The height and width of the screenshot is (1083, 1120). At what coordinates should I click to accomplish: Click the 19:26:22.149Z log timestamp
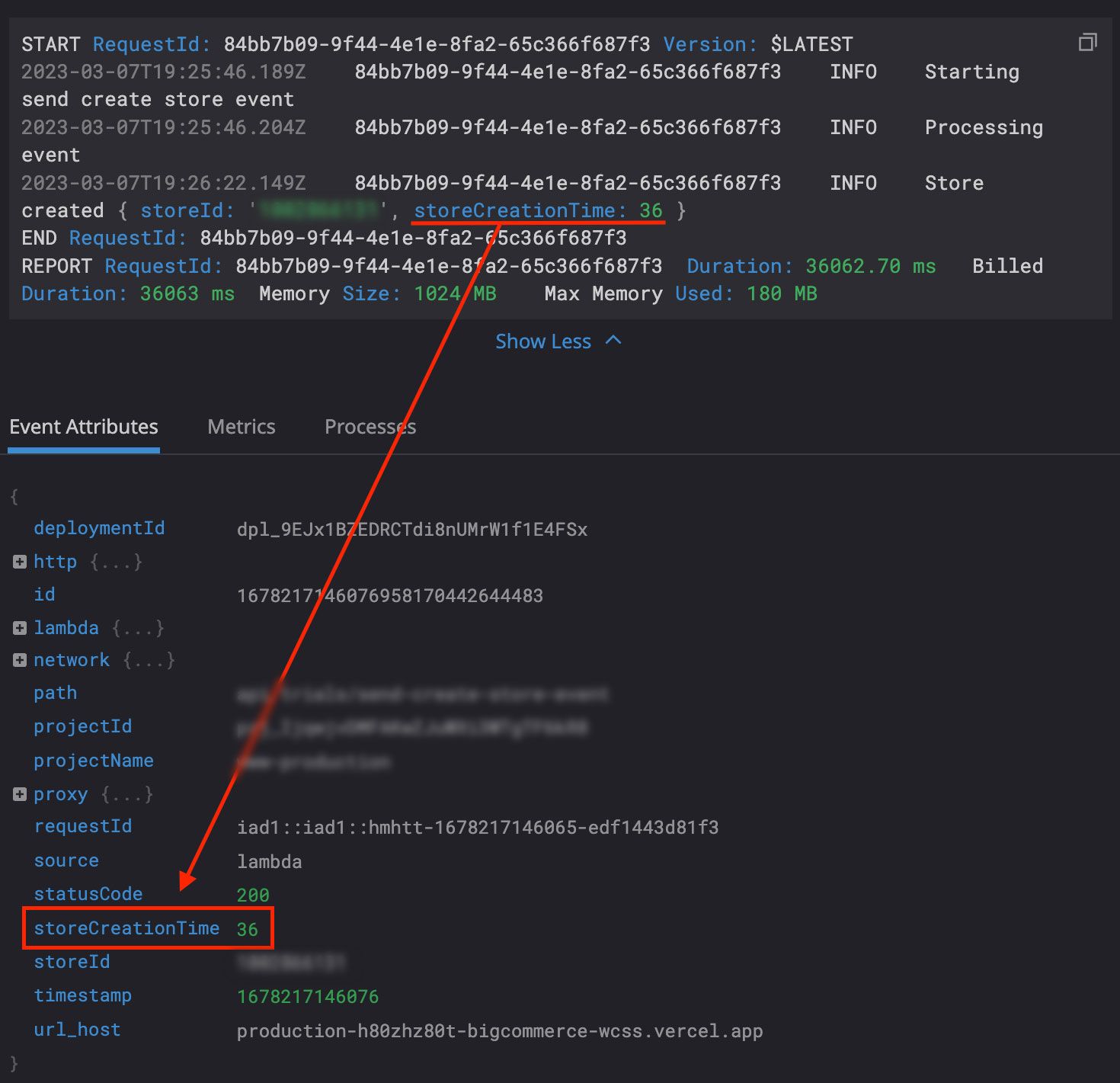point(164,183)
